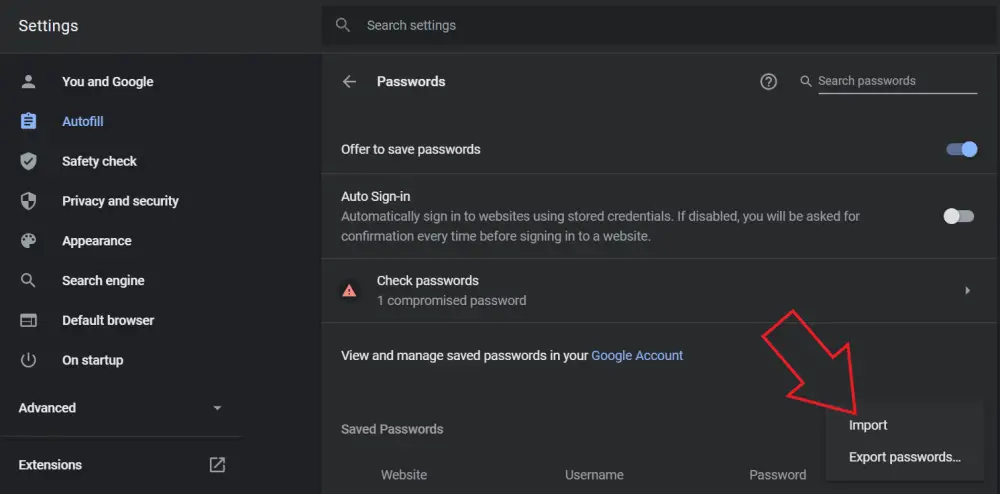Select the Autofill clipboard icon
The height and width of the screenshot is (494, 1000).
(x=28, y=121)
